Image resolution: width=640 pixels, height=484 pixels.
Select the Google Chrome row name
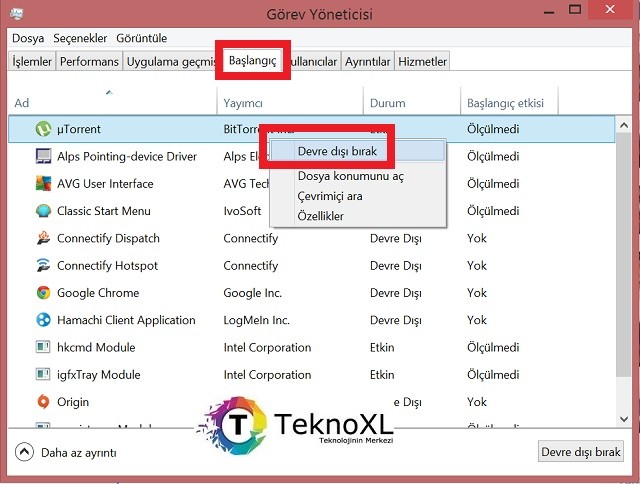[98, 293]
